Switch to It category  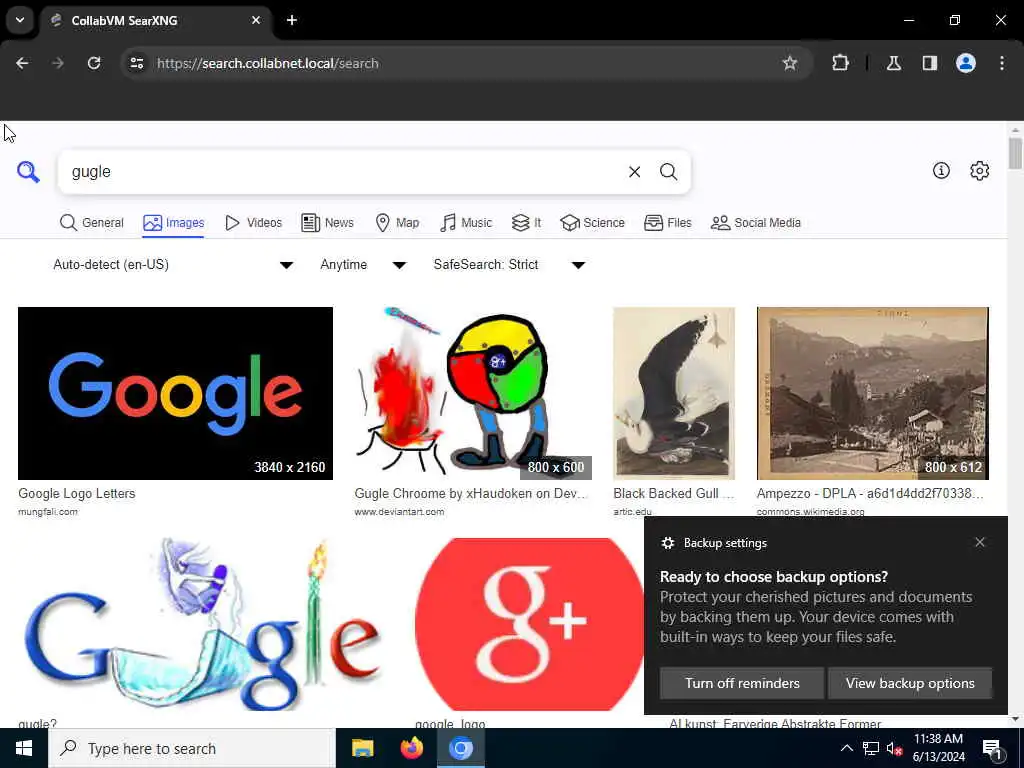click(x=526, y=223)
